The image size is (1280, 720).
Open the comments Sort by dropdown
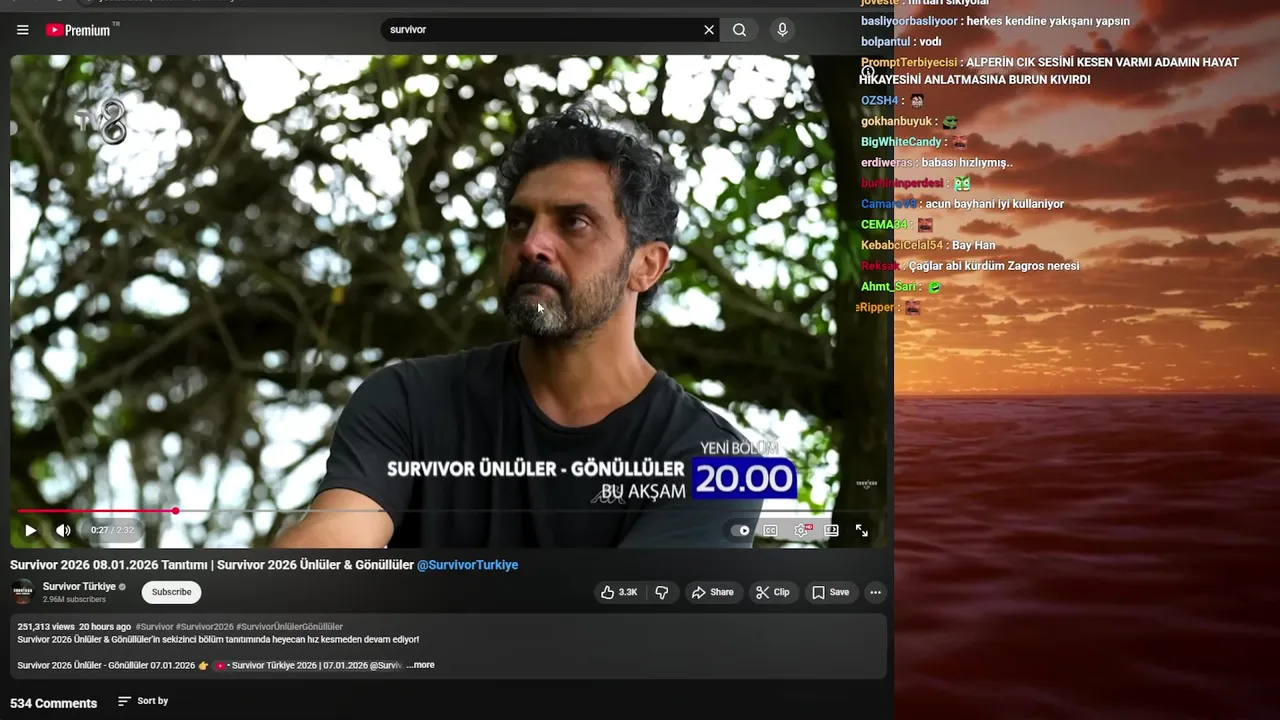coord(143,701)
